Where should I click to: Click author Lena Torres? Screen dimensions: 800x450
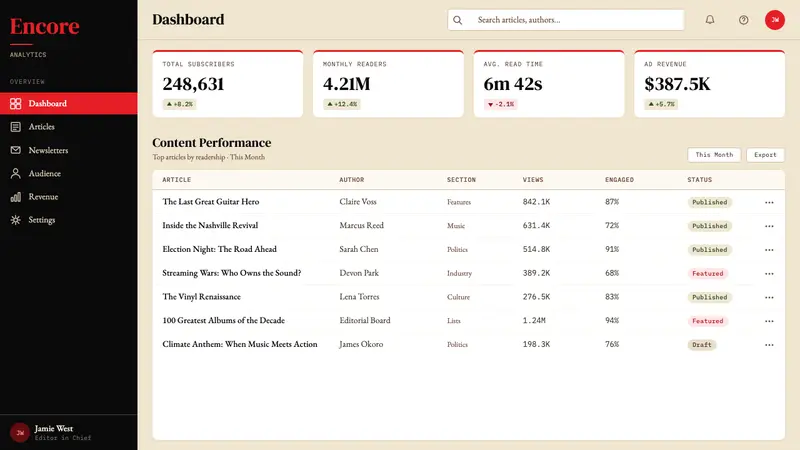click(x=359, y=296)
